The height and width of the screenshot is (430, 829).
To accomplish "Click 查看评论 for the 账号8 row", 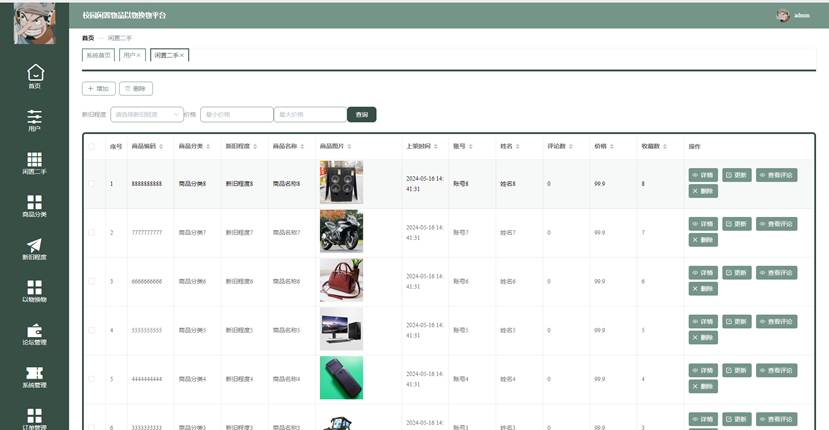I will point(777,175).
